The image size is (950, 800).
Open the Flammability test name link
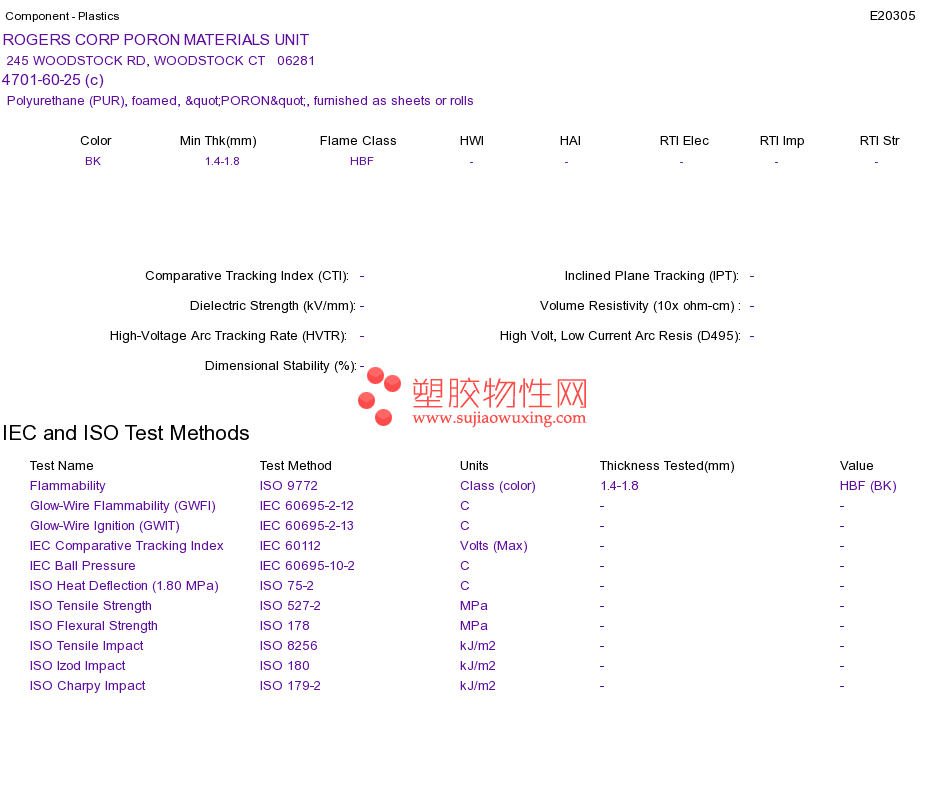tap(67, 486)
